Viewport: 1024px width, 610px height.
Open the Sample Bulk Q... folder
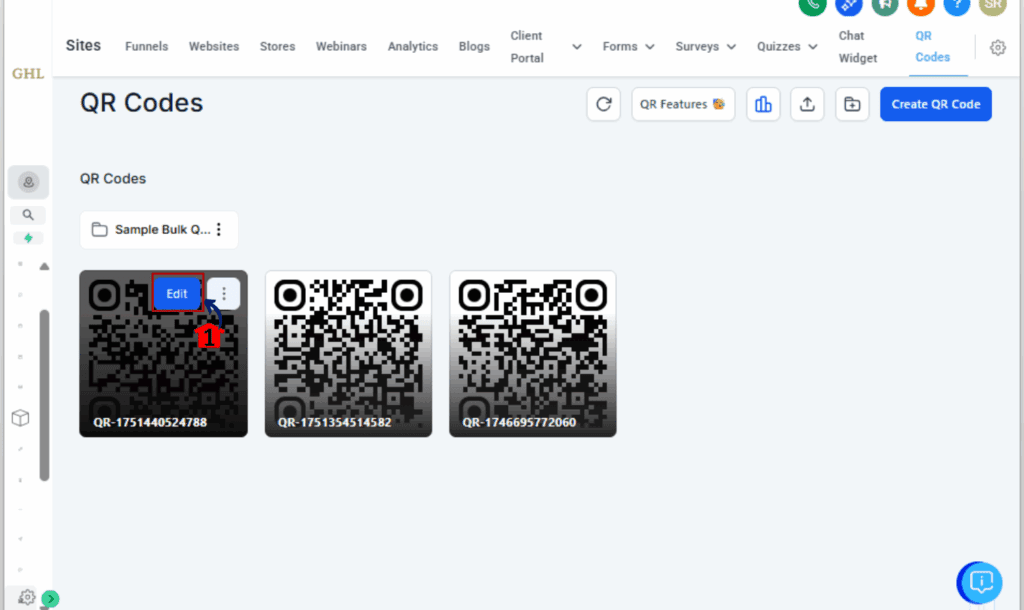click(159, 229)
